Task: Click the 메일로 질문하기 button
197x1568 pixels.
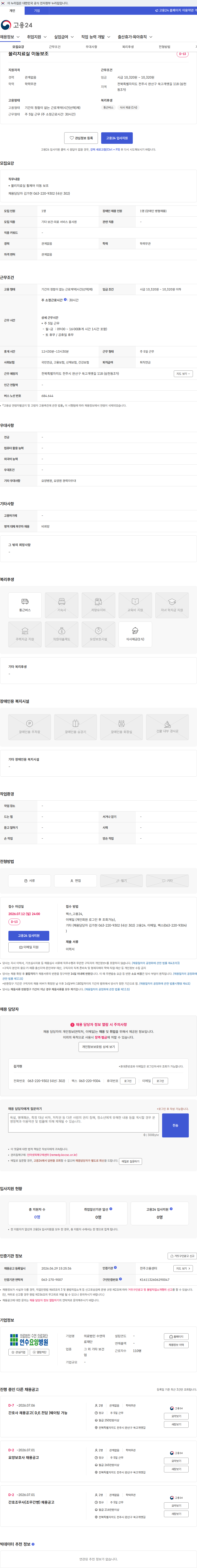Action: click(x=130, y=1161)
